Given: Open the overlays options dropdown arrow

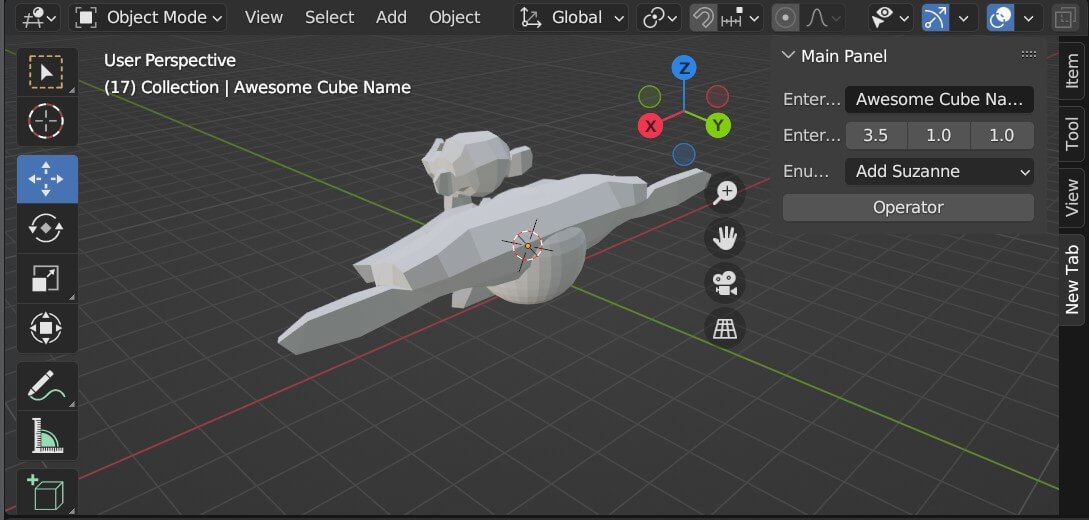Looking at the screenshot, I should pos(1029,17).
